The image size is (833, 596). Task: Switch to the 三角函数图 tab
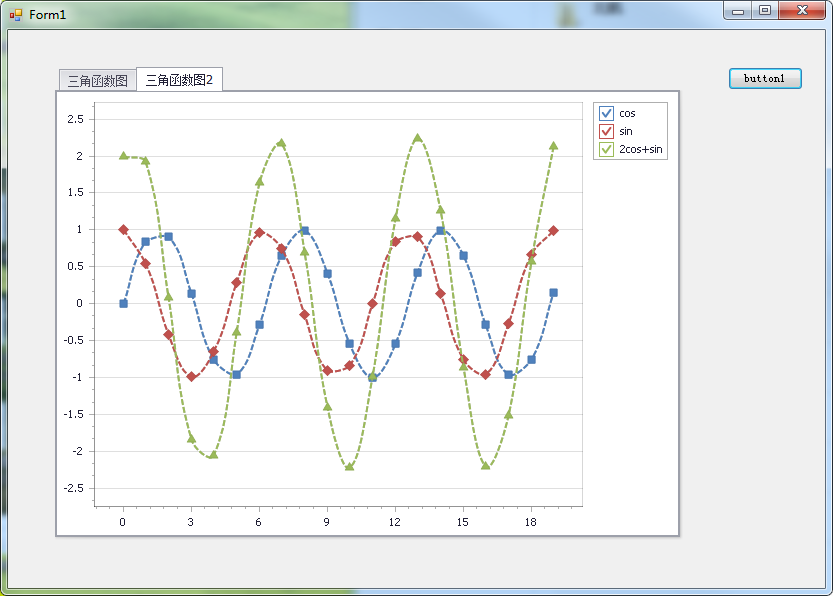coord(97,81)
